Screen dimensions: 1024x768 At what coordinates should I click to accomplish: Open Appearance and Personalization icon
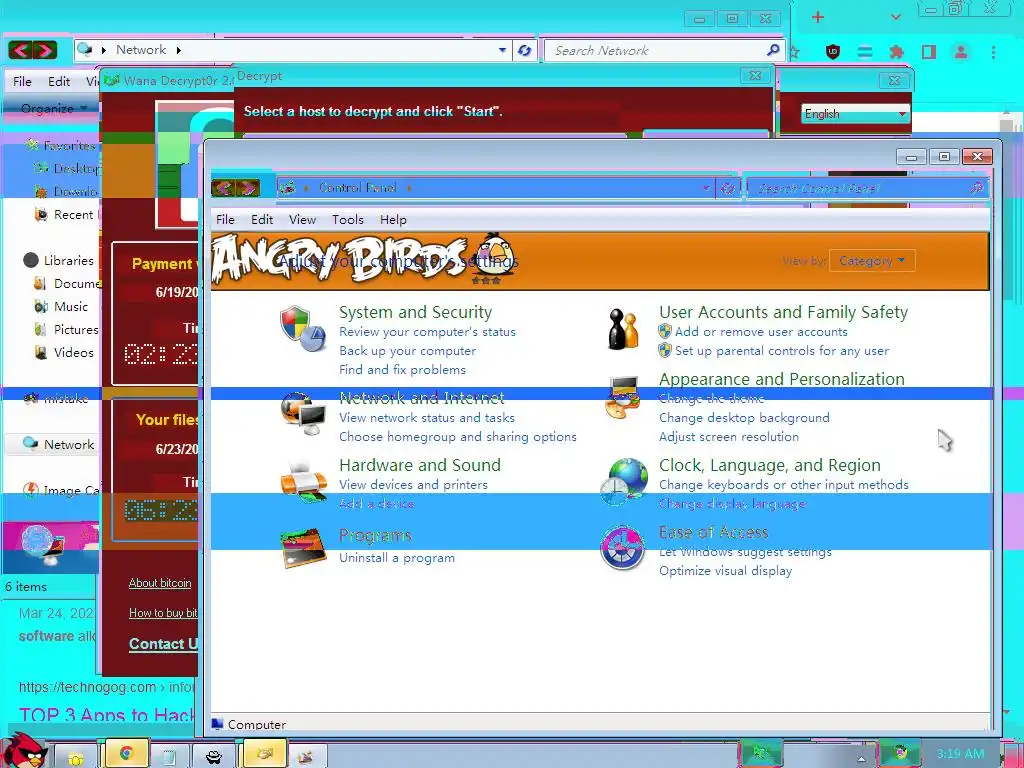pyautogui.click(x=622, y=398)
